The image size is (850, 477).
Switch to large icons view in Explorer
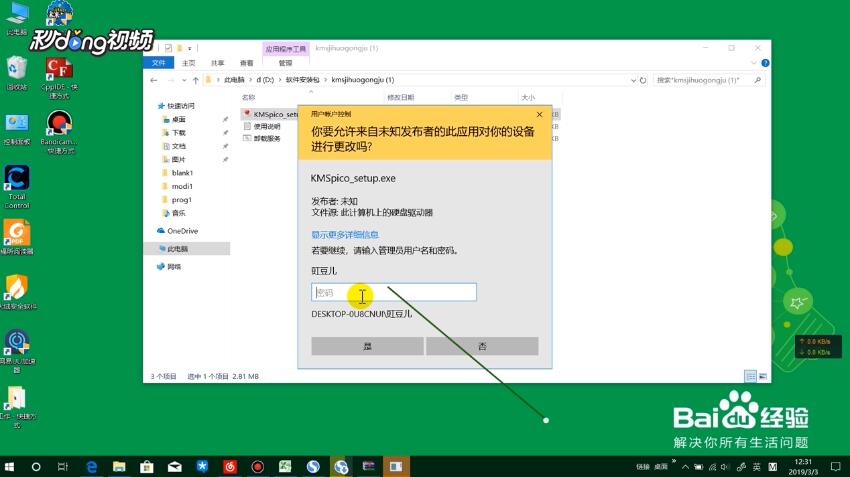764,376
